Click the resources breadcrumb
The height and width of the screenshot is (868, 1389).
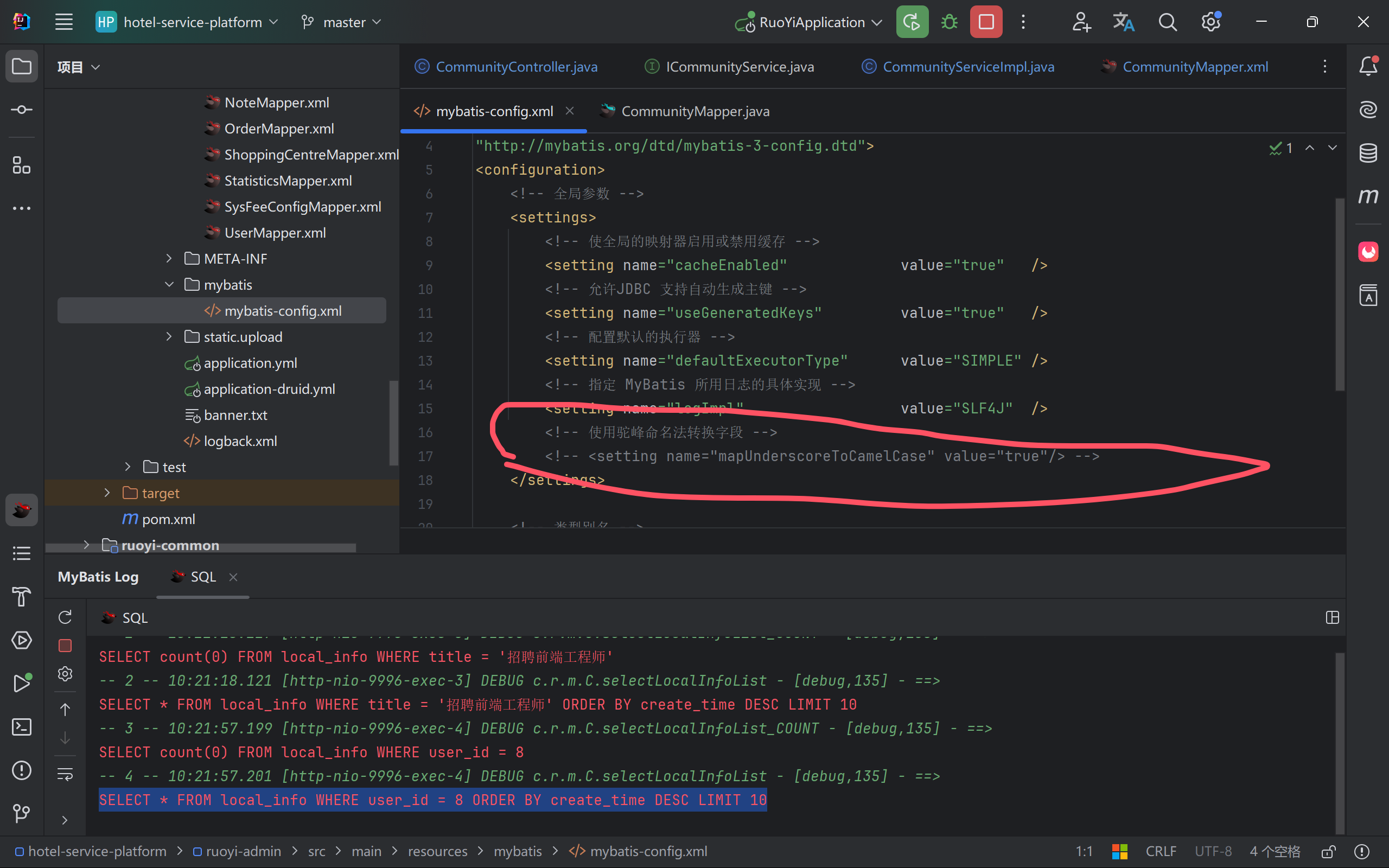(437, 851)
